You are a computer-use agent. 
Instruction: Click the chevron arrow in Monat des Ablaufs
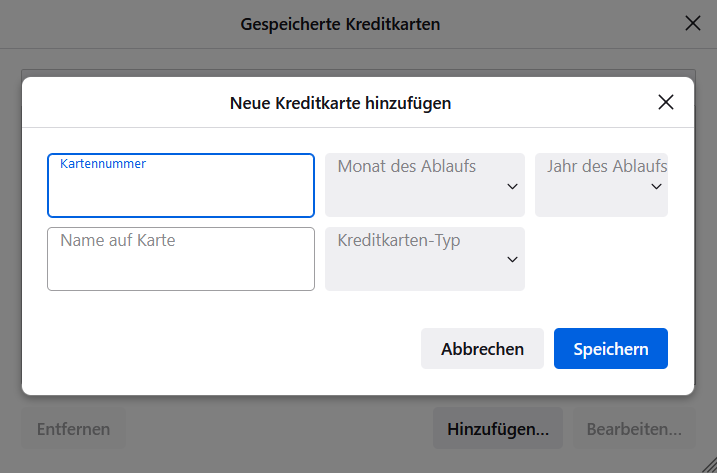(x=512, y=187)
